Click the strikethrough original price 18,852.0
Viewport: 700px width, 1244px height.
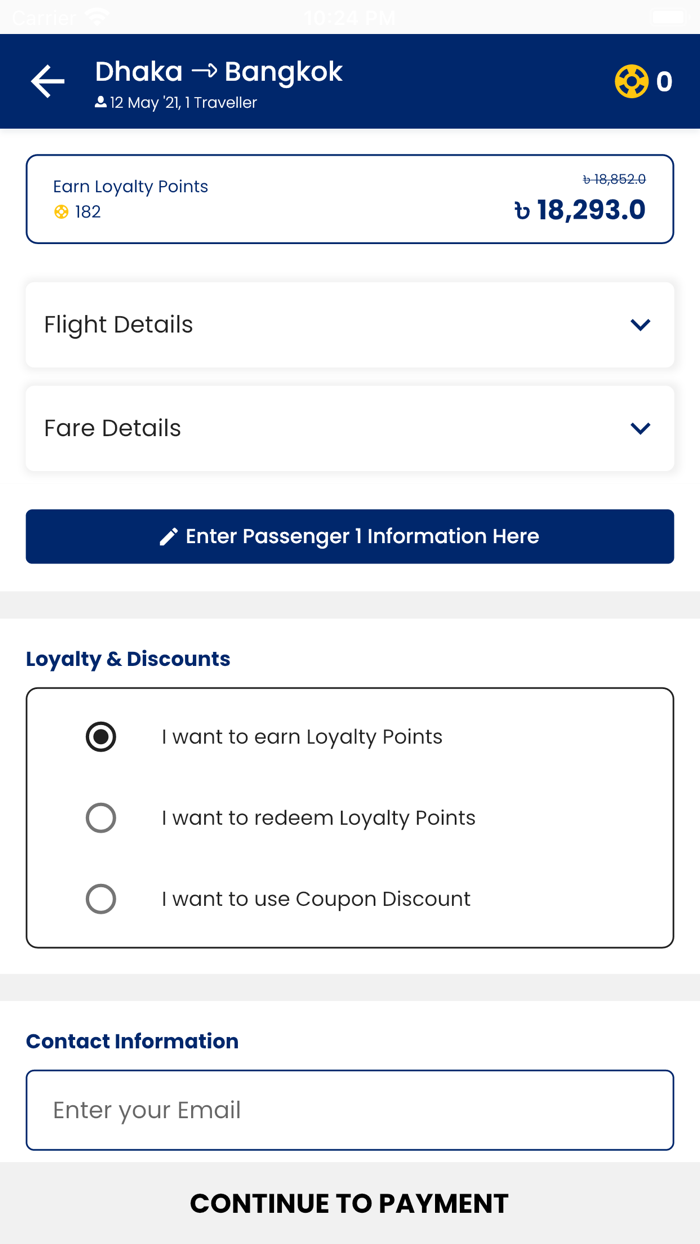click(612, 178)
